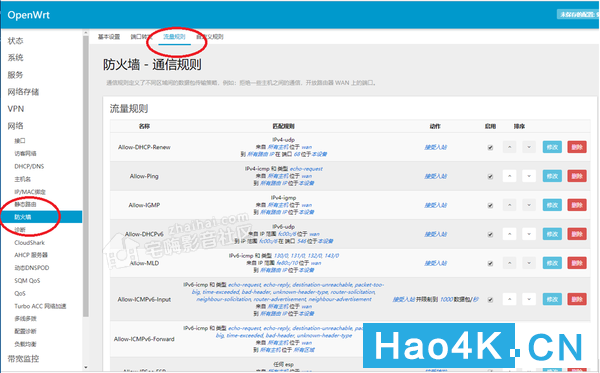This screenshot has width=600, height=373.
Task: Move Allow-IGMP rule up
Action: coord(509,205)
